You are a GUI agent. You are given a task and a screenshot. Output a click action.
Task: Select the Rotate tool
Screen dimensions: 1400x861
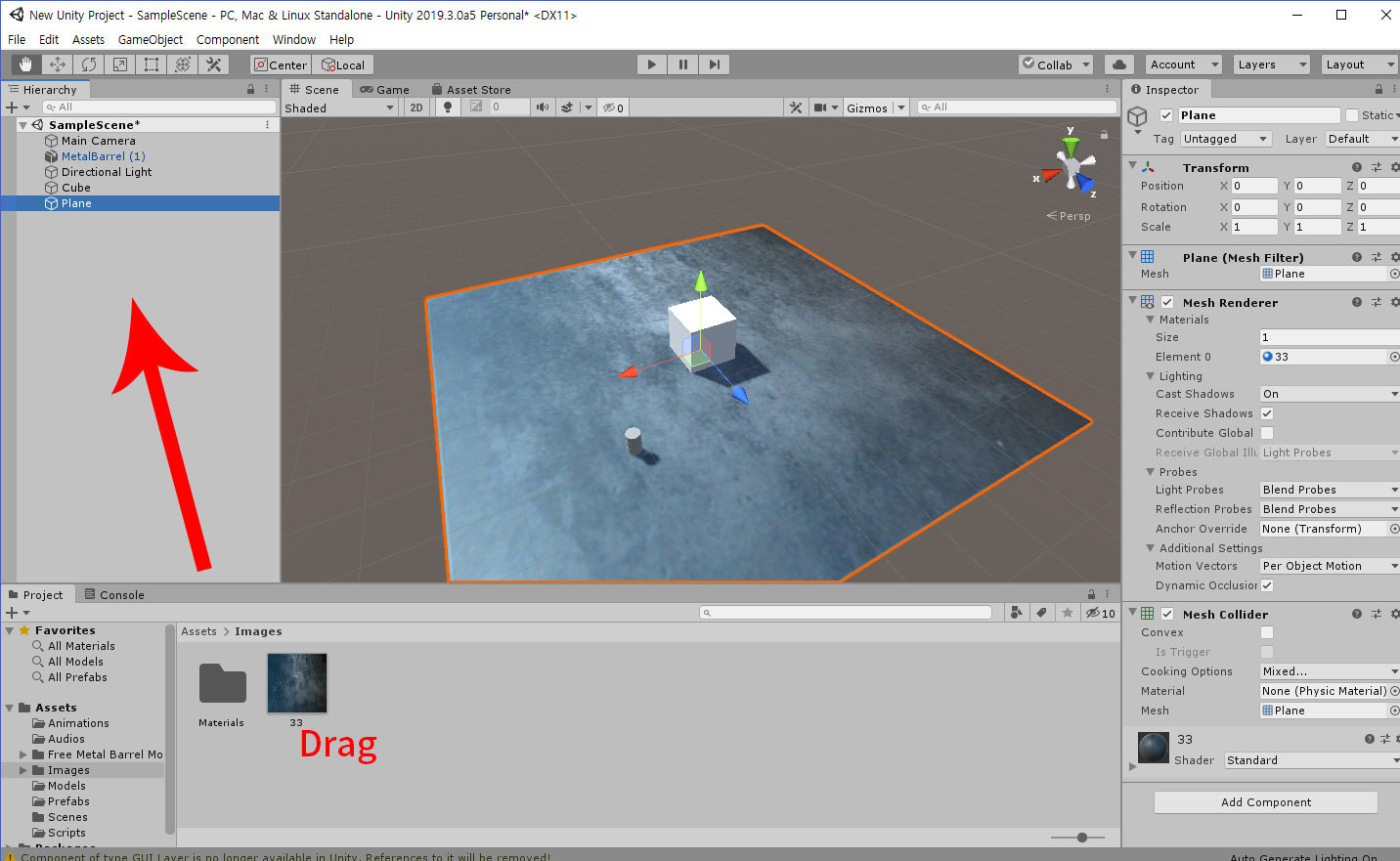[89, 65]
